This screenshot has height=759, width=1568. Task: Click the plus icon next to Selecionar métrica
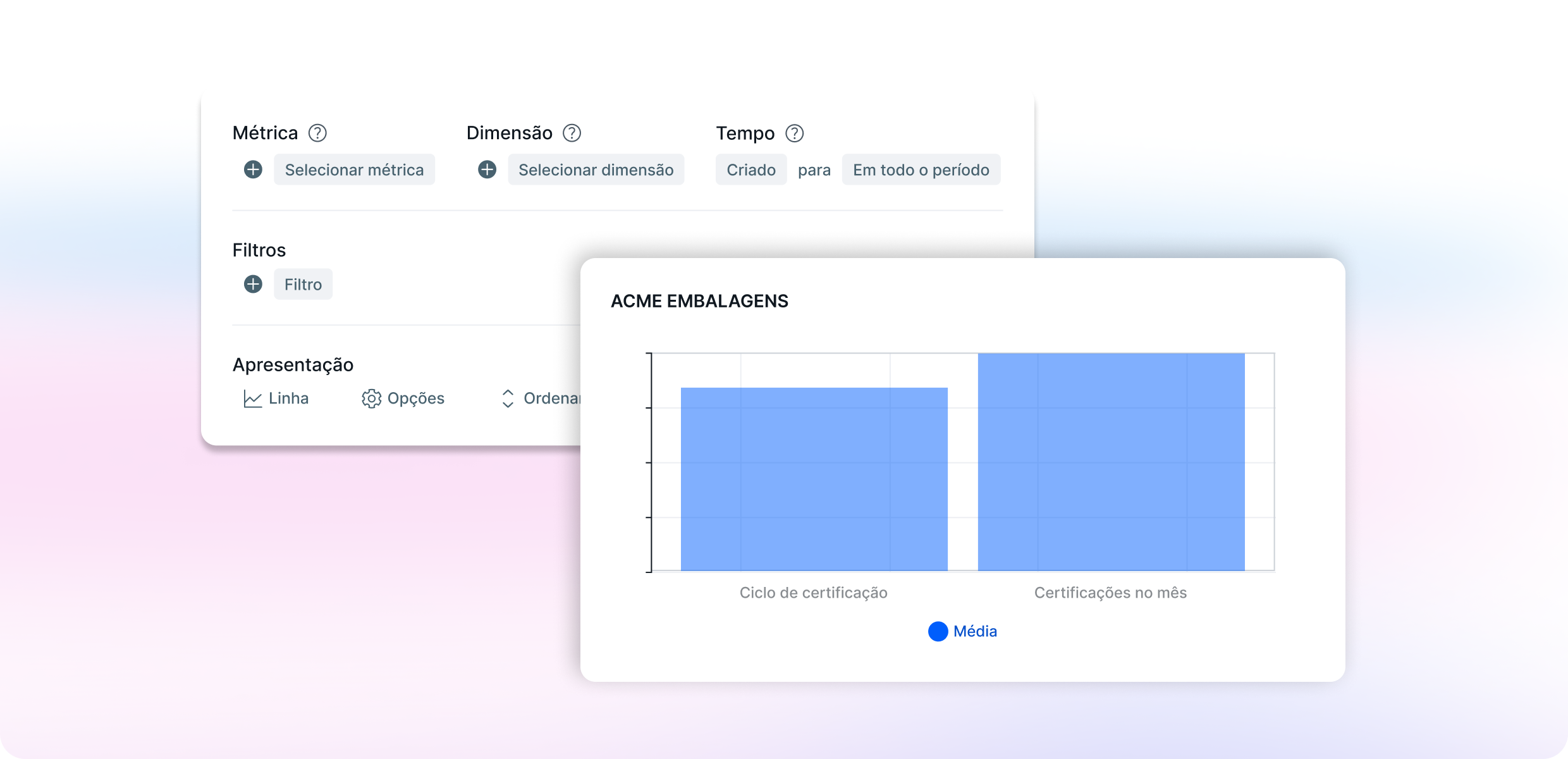point(253,170)
